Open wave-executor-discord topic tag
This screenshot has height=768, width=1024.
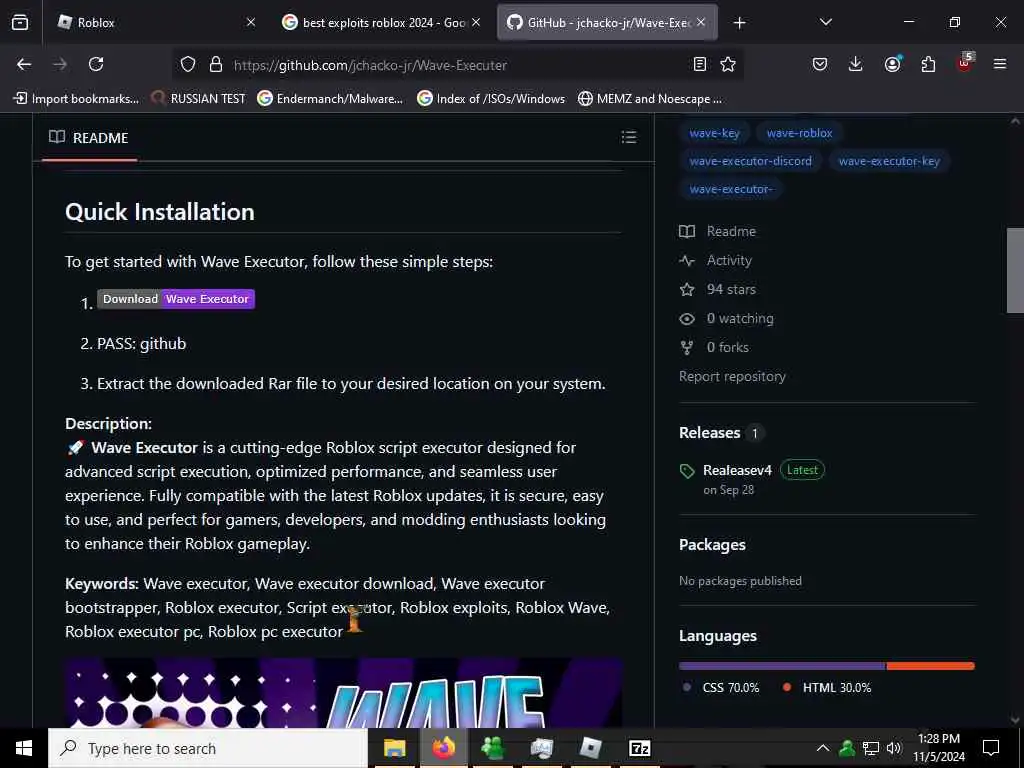pos(750,161)
